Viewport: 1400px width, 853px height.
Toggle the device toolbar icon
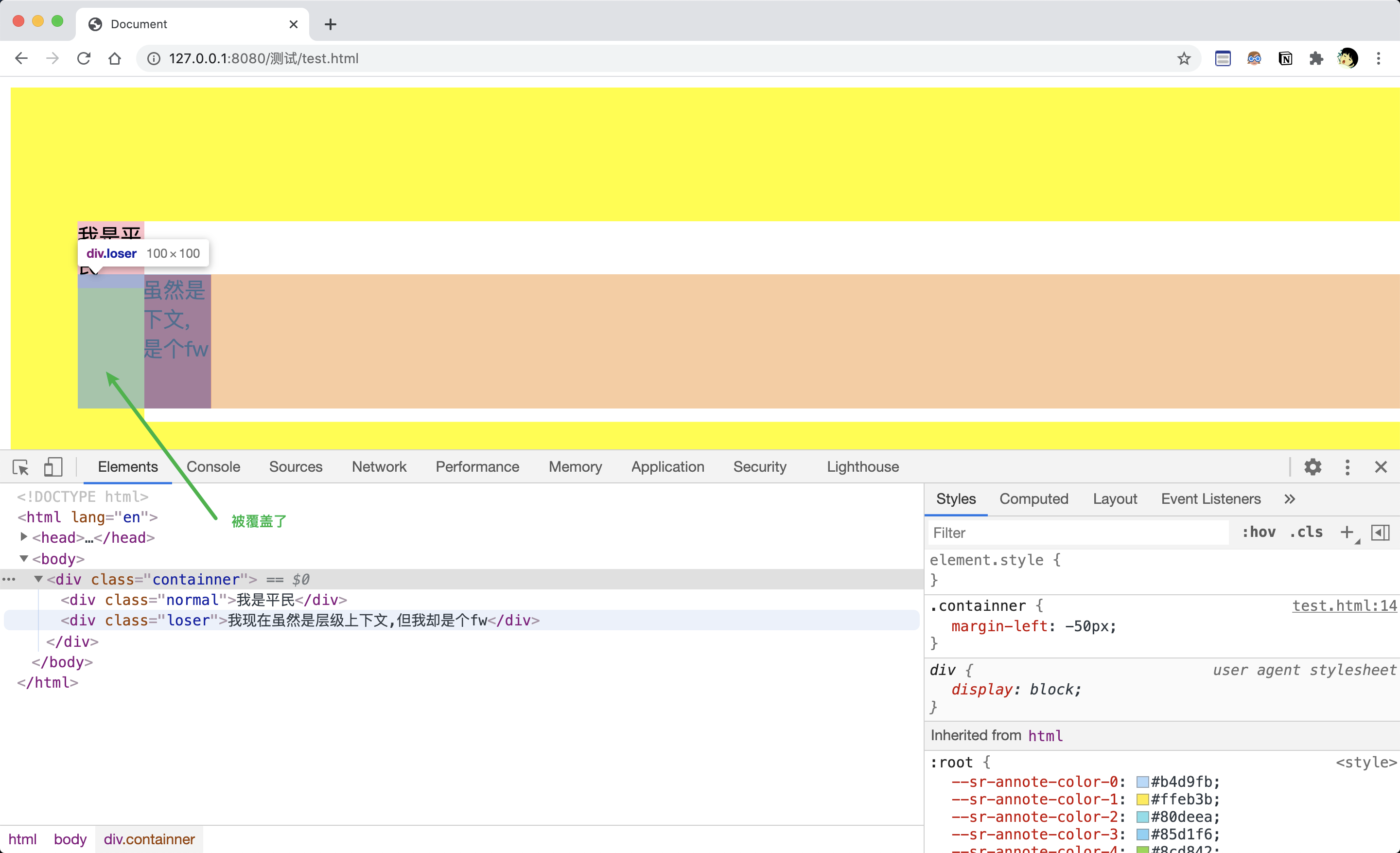pyautogui.click(x=53, y=467)
